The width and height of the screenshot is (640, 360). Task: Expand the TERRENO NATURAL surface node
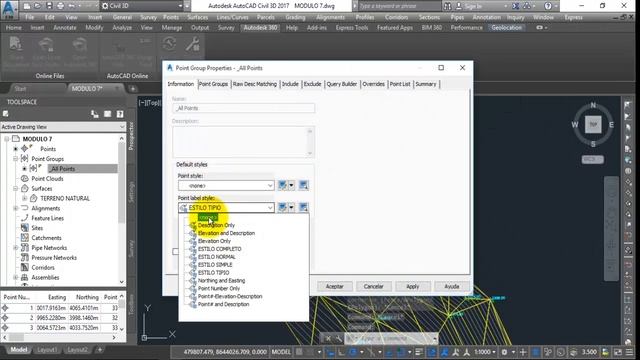click(24, 198)
